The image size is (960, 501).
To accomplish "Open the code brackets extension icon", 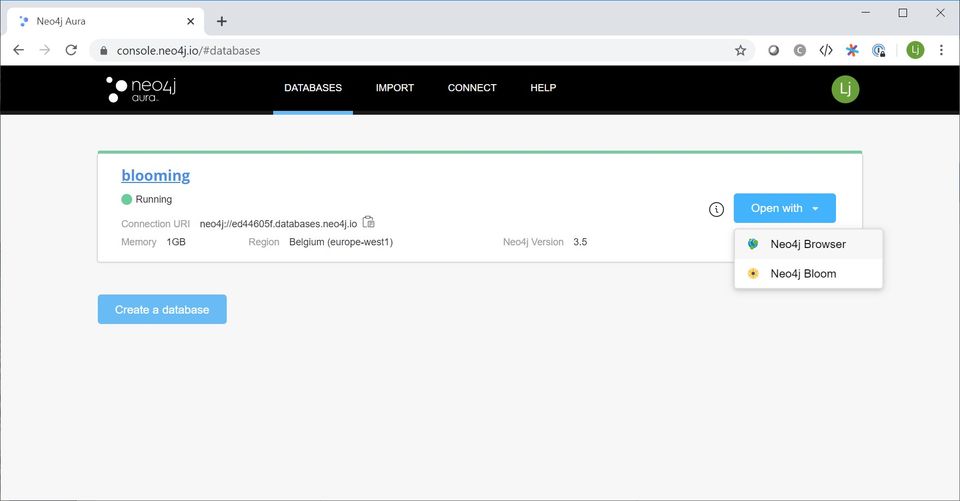I will (x=826, y=50).
